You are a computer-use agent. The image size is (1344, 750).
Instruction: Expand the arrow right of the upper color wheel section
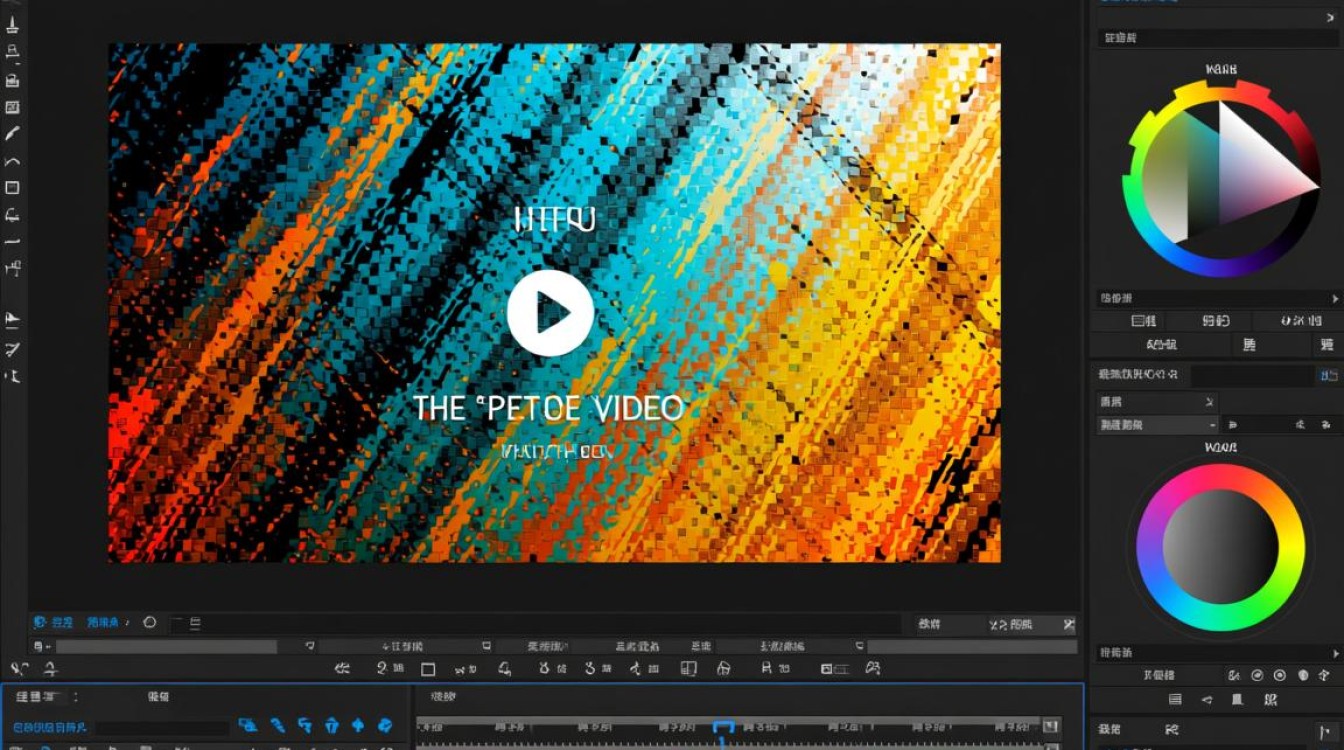(x=1334, y=299)
